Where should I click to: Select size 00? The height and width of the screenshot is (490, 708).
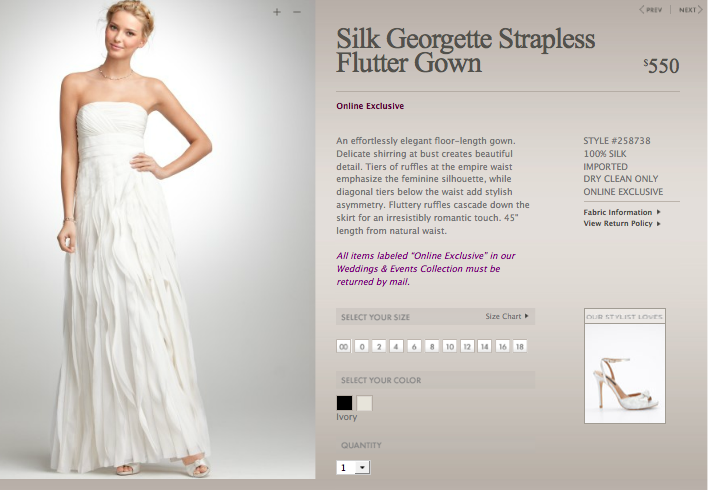pos(344,346)
